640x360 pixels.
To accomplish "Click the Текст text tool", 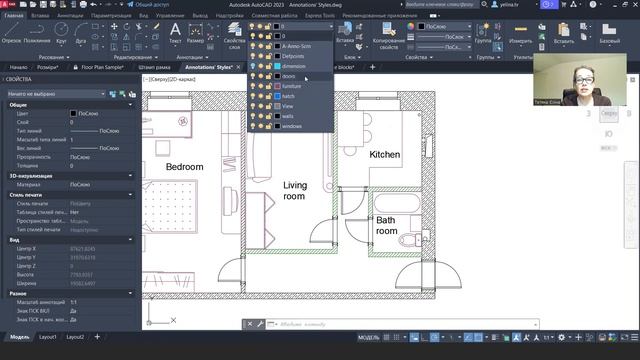I will tap(175, 33).
